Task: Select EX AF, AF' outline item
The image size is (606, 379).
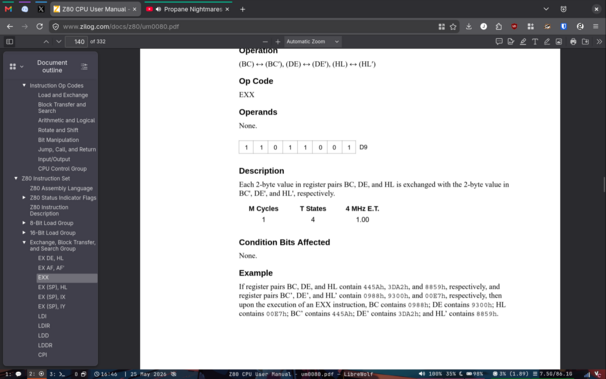Action: click(51, 268)
